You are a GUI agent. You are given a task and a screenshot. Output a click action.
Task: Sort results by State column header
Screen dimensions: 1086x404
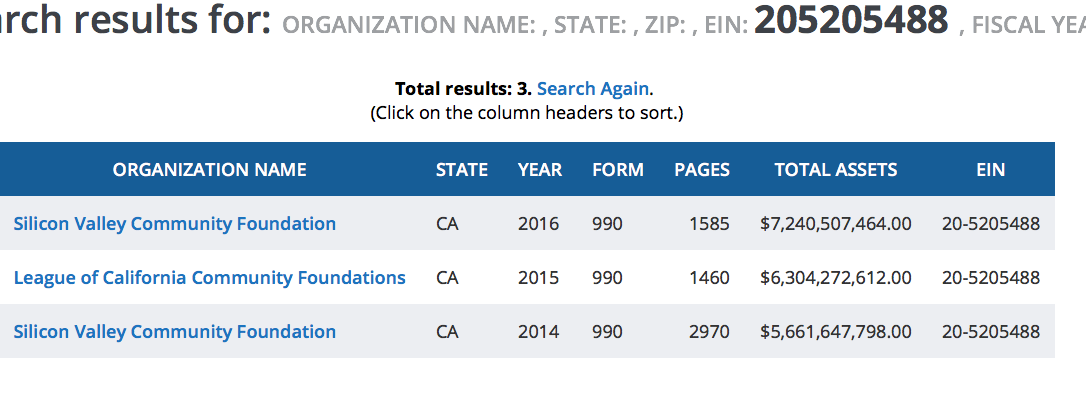pyautogui.click(x=462, y=169)
